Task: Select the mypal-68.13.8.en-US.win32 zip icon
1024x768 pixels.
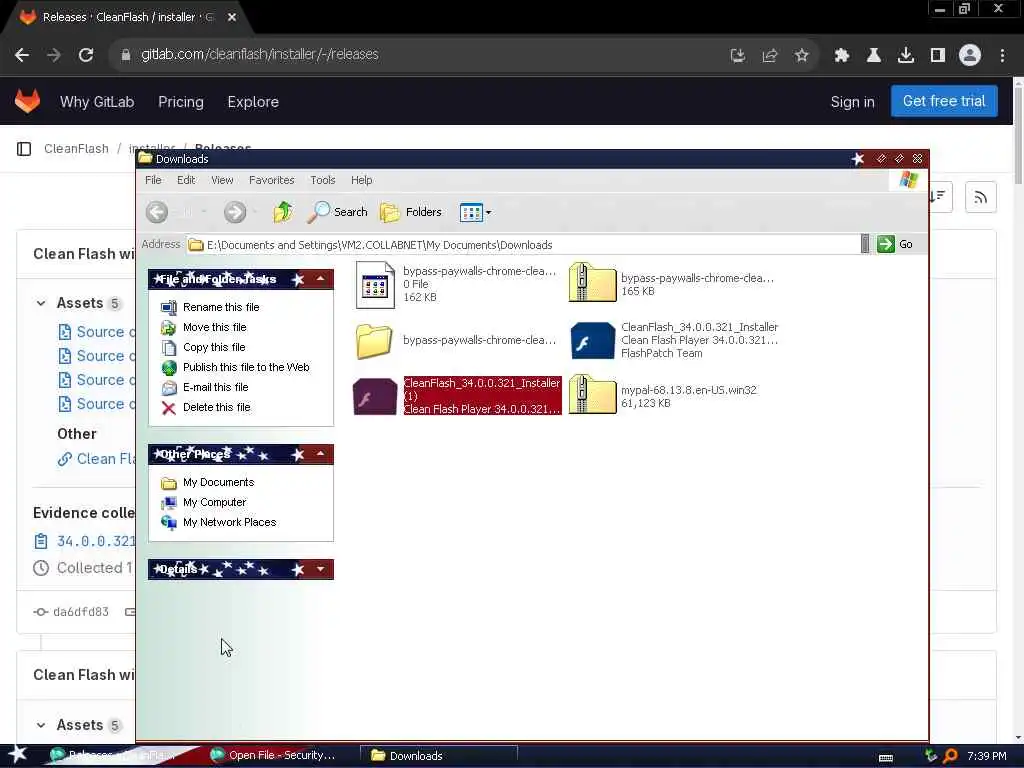Action: (x=592, y=394)
